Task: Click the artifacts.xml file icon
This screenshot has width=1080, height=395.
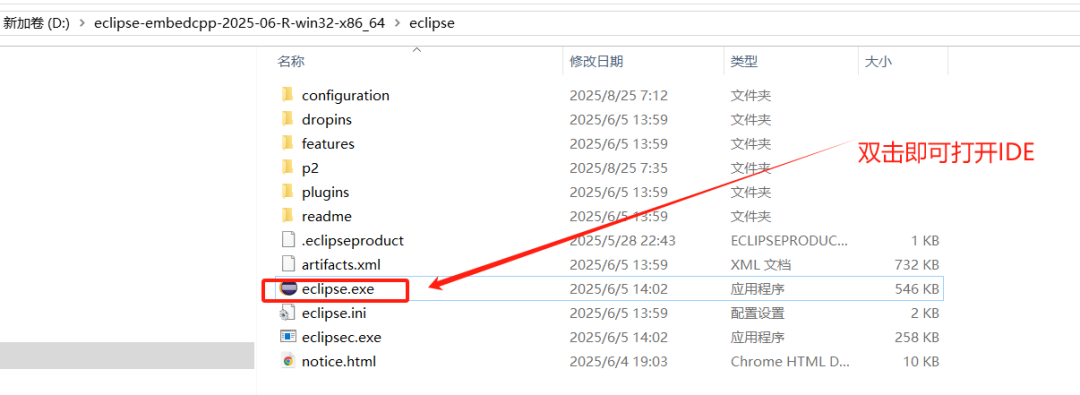Action: [288, 264]
